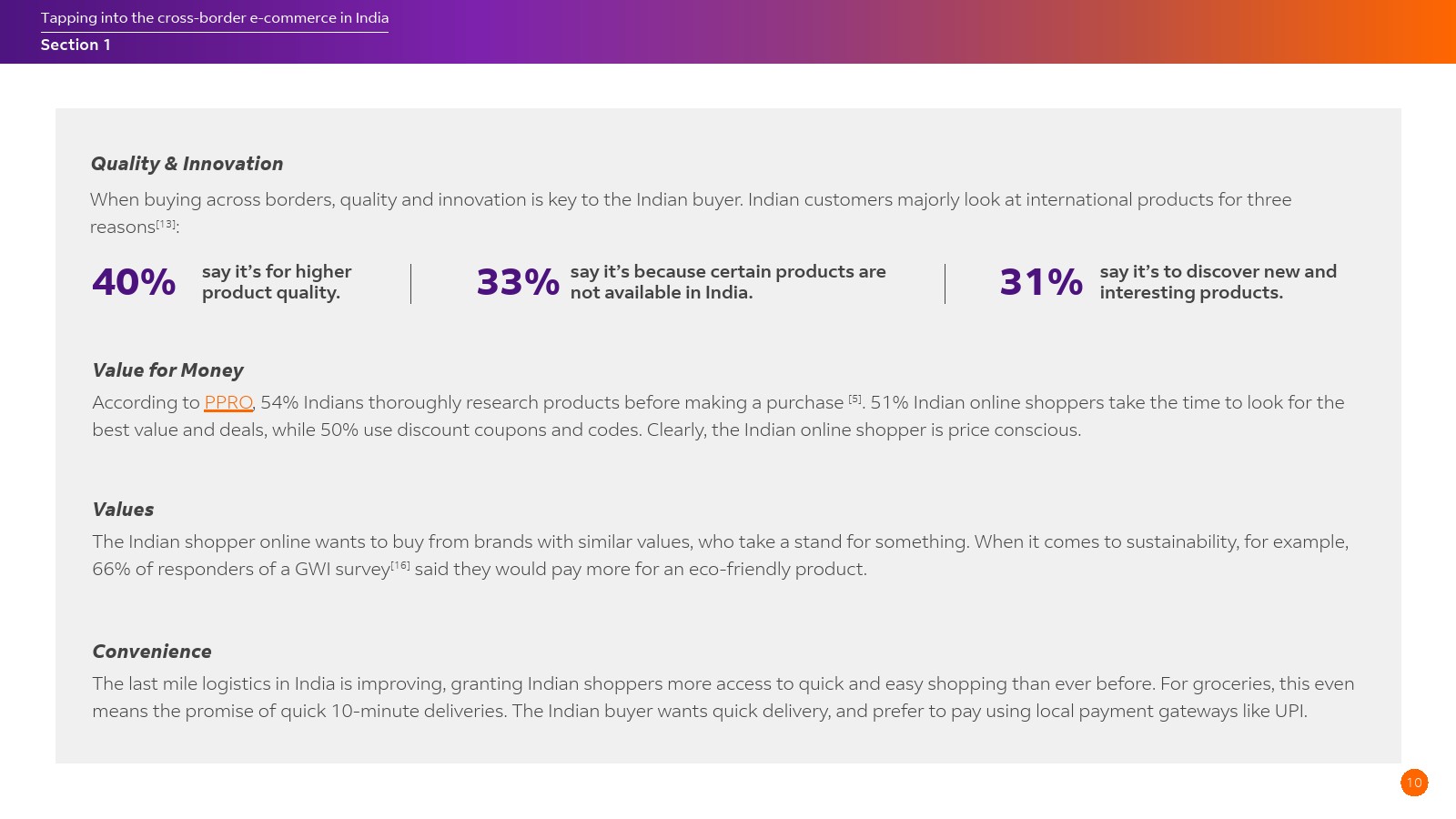Click text 'say it's for higher product quality'
The width and height of the screenshot is (1456, 819).
click(277, 282)
